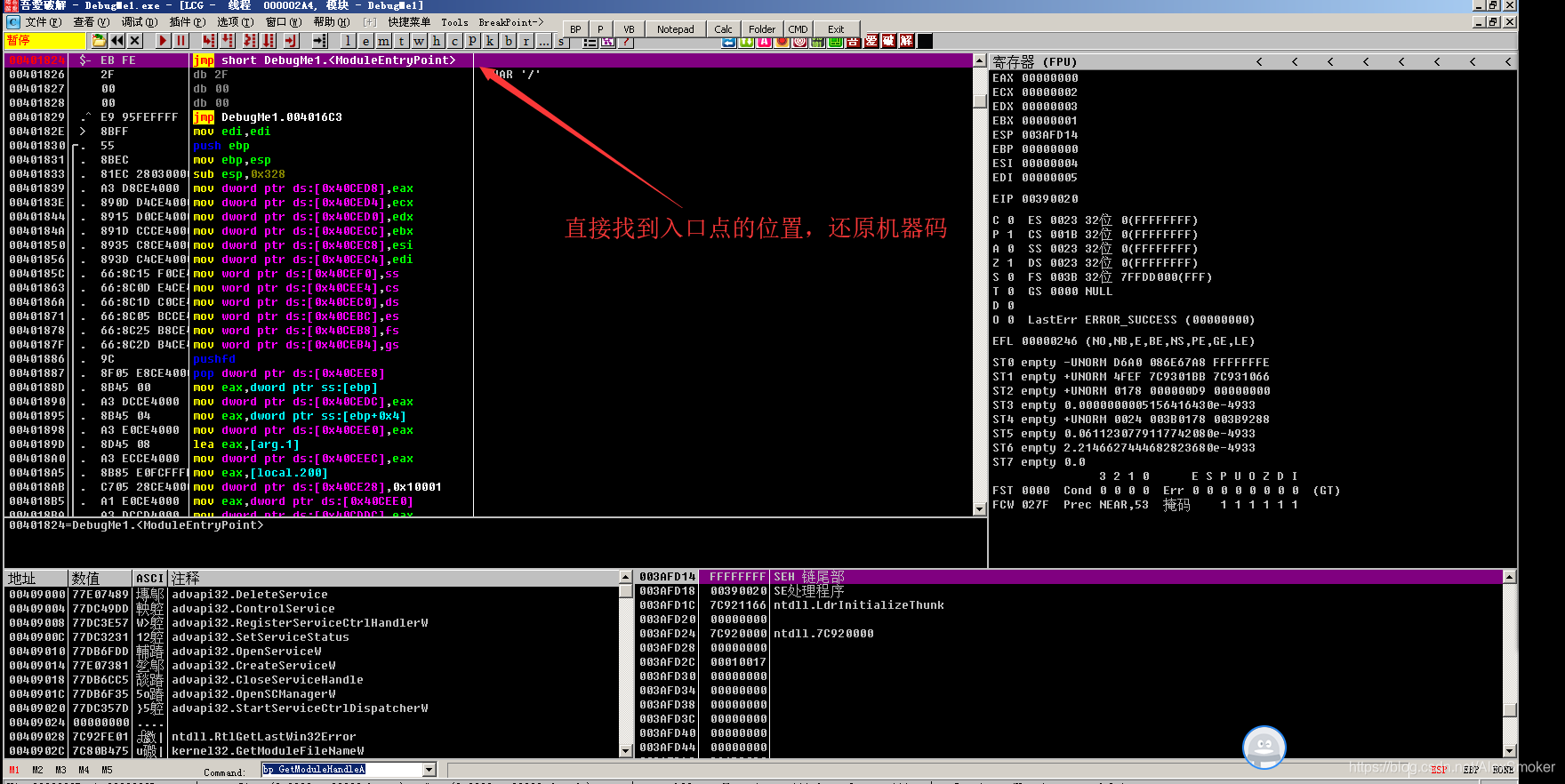The height and width of the screenshot is (784, 1565).
Task: Close the debugged program with X icon
Action: 135,41
